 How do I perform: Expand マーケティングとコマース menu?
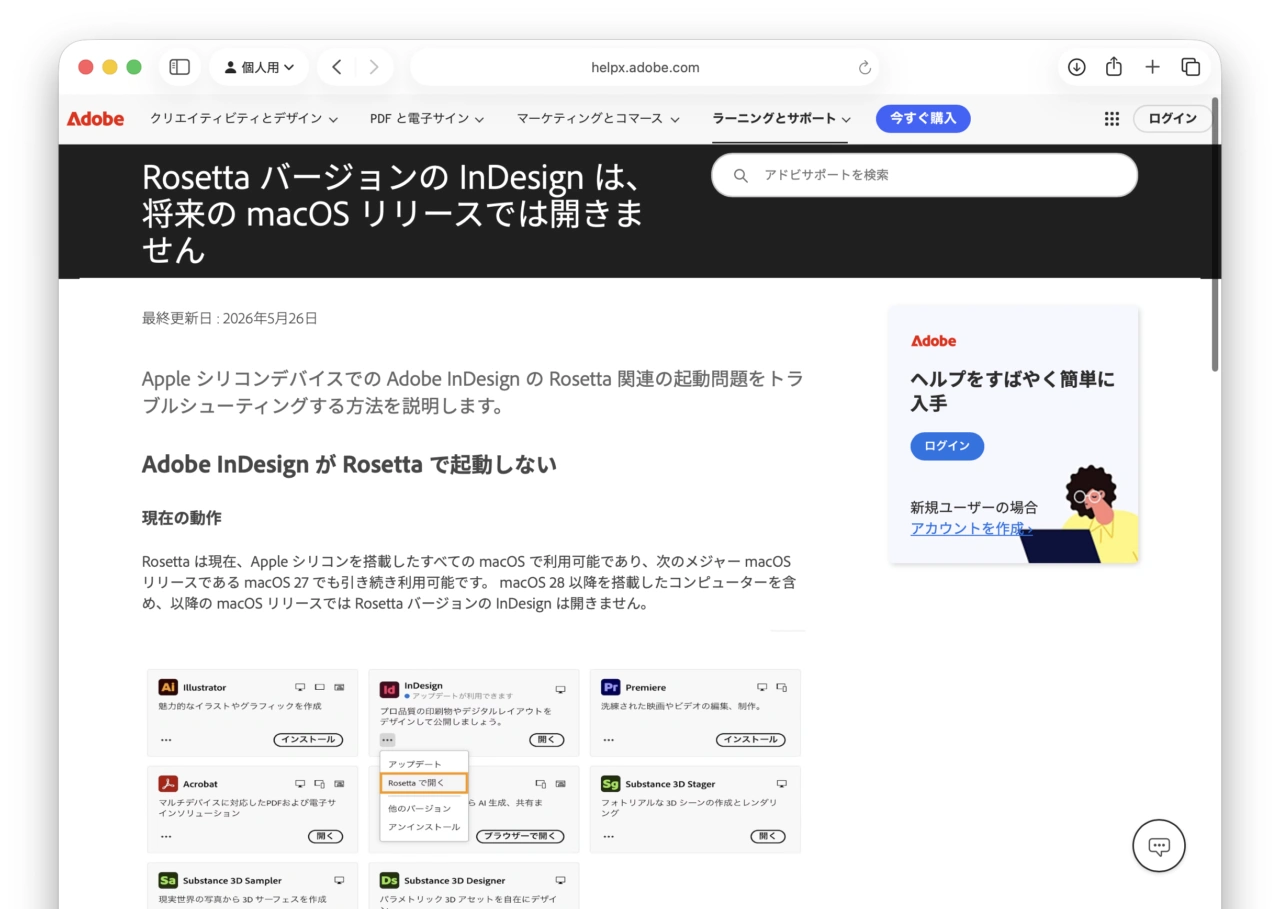598,118
